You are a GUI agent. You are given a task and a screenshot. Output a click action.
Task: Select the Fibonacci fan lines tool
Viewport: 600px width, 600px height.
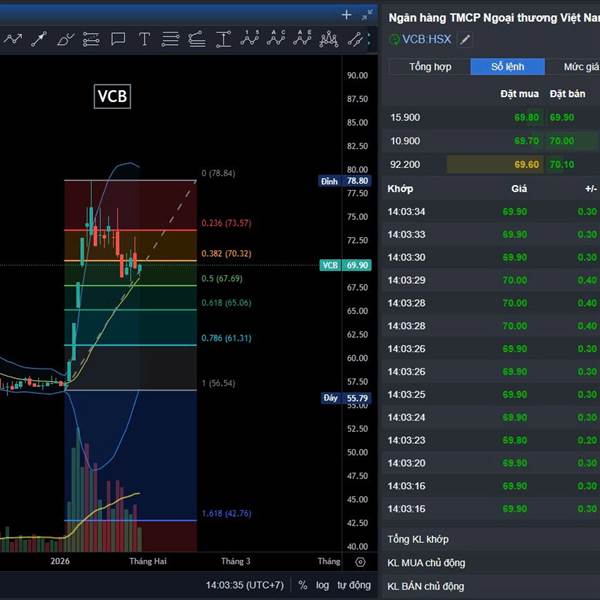click(x=197, y=39)
